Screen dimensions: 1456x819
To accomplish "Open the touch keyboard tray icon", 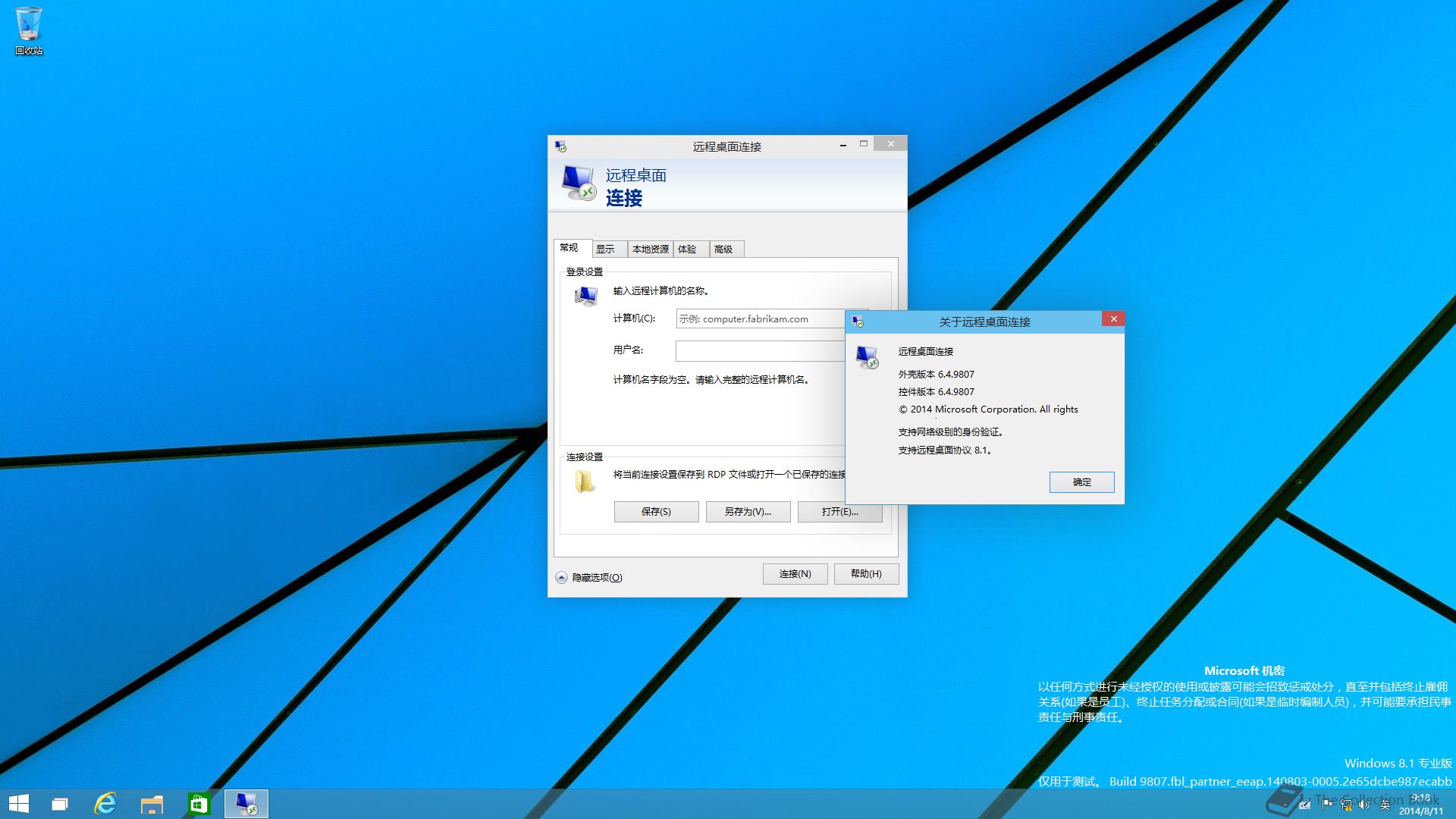I will (1305, 805).
